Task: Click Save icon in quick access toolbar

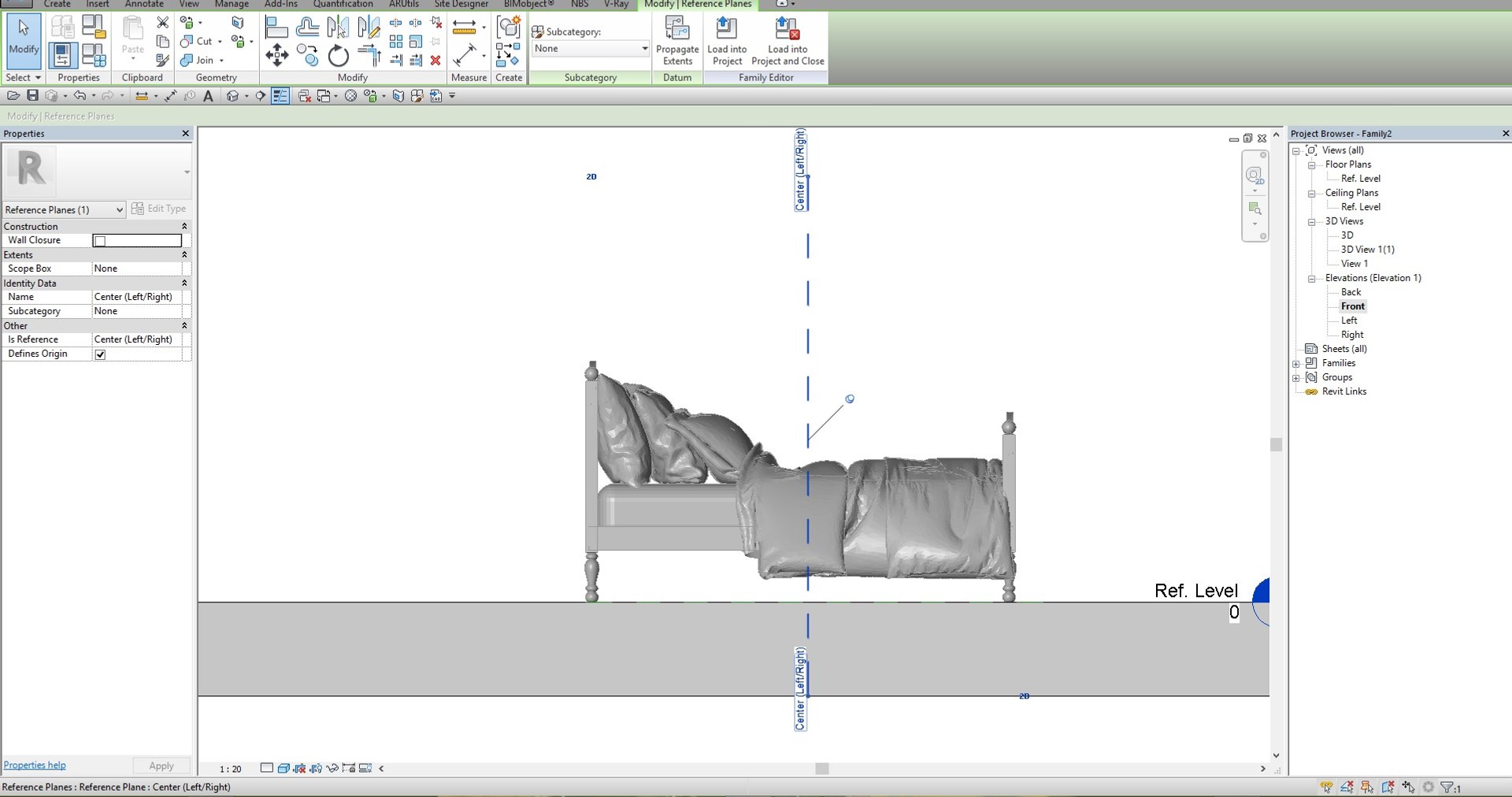Action: 32,95
